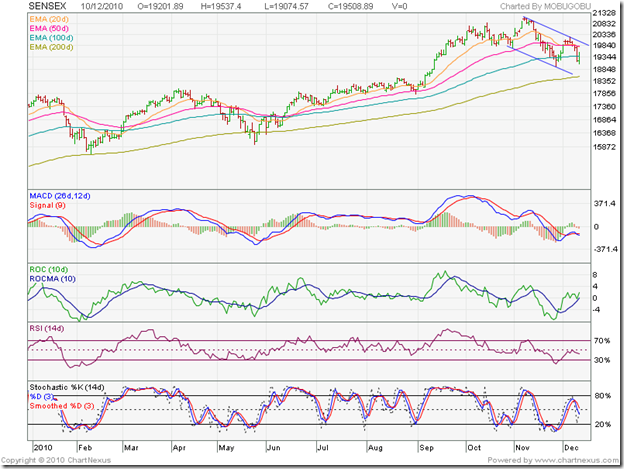Click the low value L=19074.57
Viewport: 624px width, 469px height.
[x=287, y=6]
